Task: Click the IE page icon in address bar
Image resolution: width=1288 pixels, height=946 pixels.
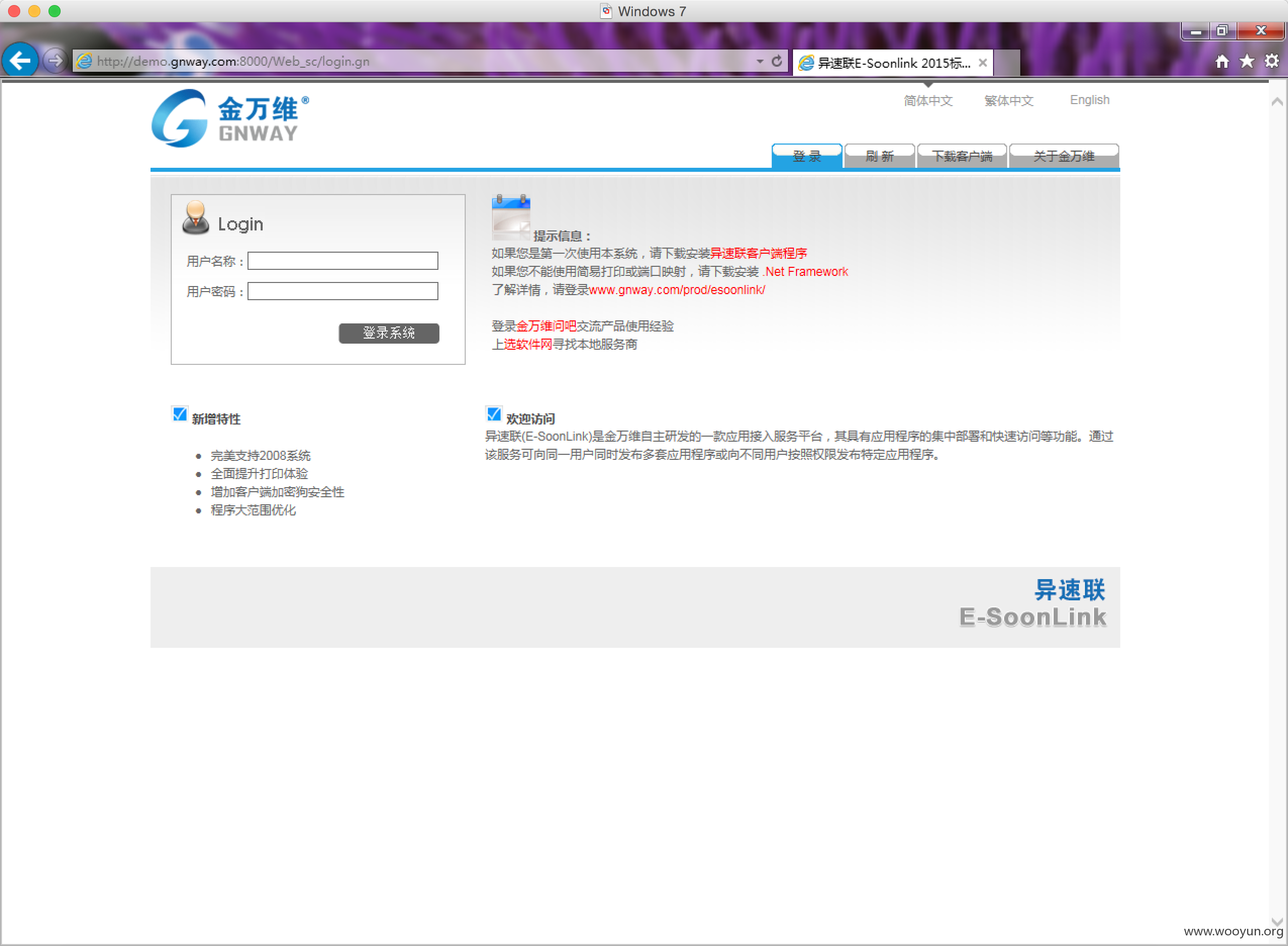Action: tap(84, 61)
